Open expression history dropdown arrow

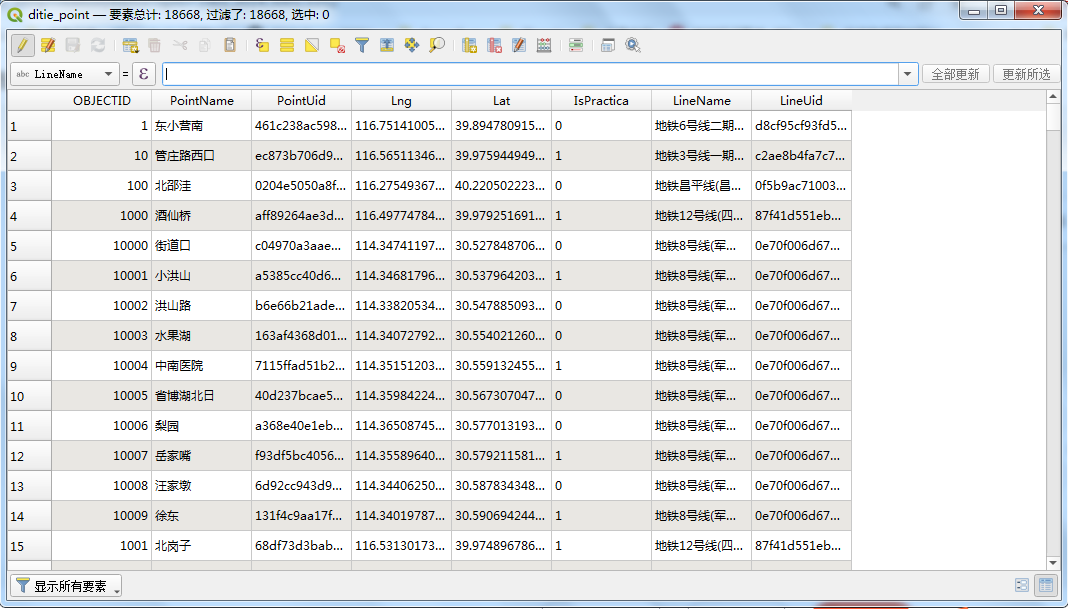[908, 73]
